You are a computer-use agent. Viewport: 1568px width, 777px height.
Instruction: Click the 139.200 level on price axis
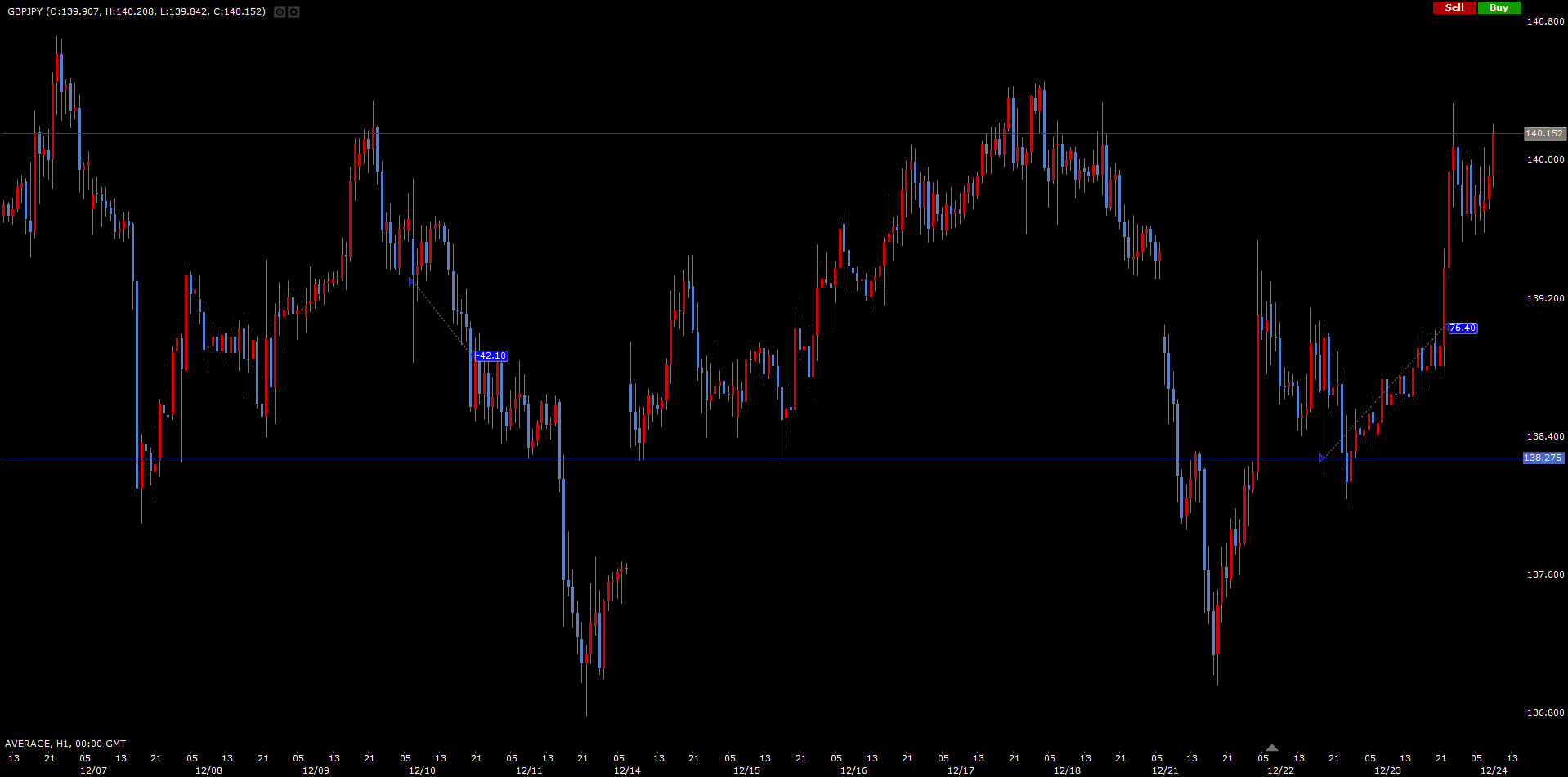click(x=1545, y=298)
